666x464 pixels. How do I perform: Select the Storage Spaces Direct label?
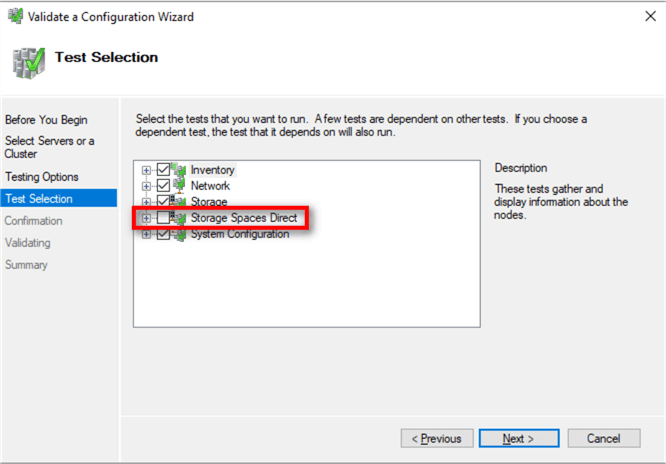[244, 218]
